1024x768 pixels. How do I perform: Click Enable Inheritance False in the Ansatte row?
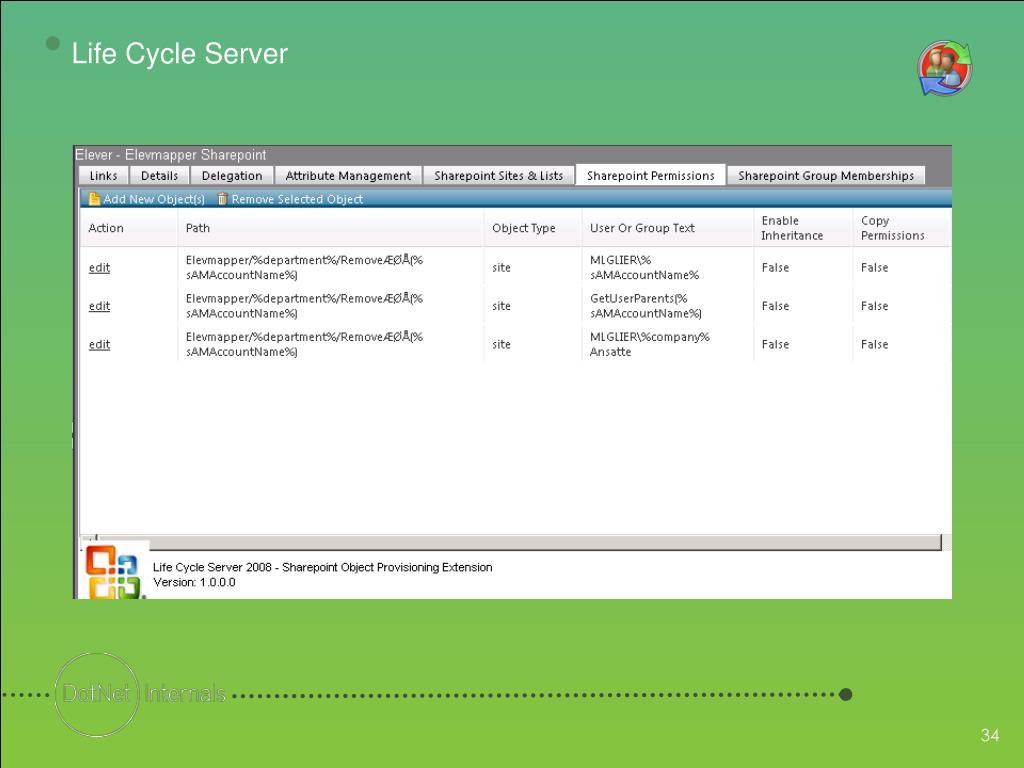tap(775, 345)
